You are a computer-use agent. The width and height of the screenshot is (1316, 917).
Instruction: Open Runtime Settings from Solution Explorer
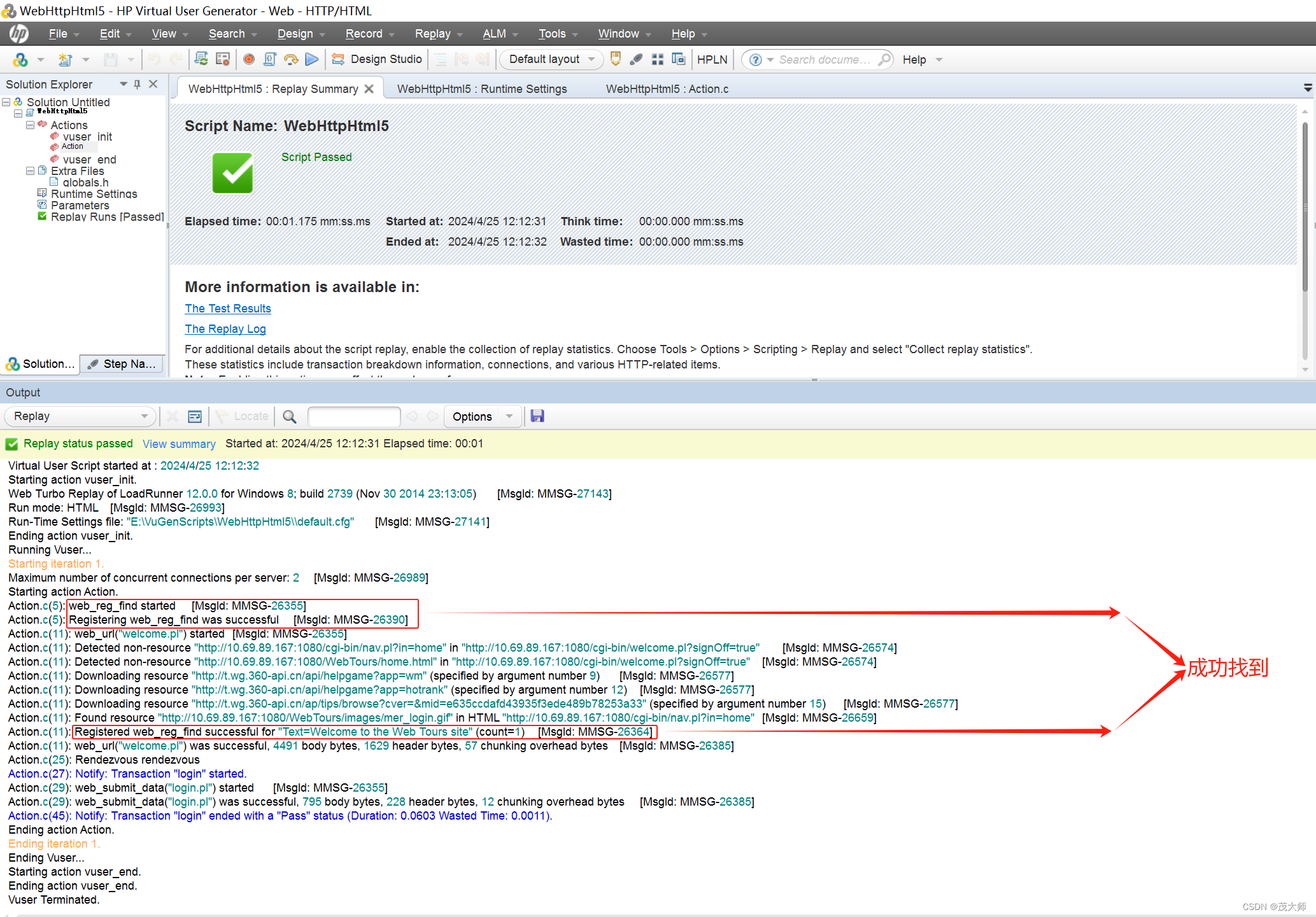[94, 193]
